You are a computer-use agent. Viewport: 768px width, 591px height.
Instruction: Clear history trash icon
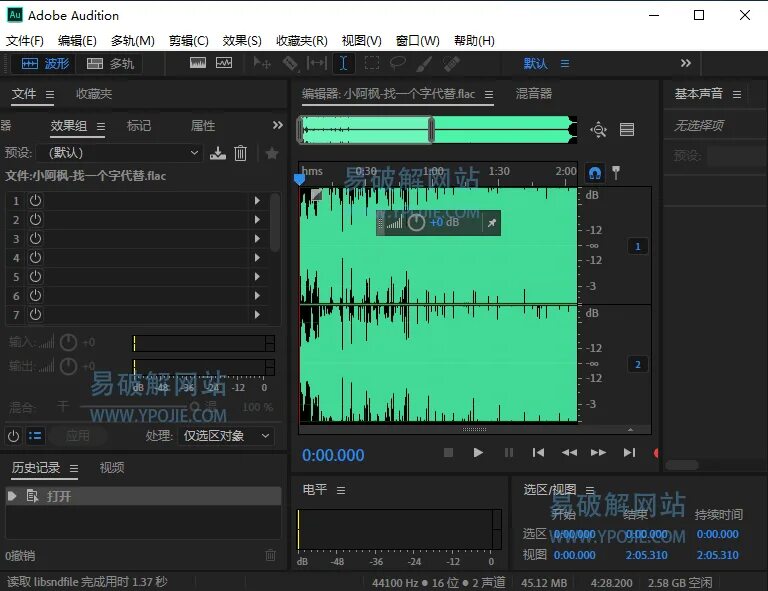tap(270, 555)
